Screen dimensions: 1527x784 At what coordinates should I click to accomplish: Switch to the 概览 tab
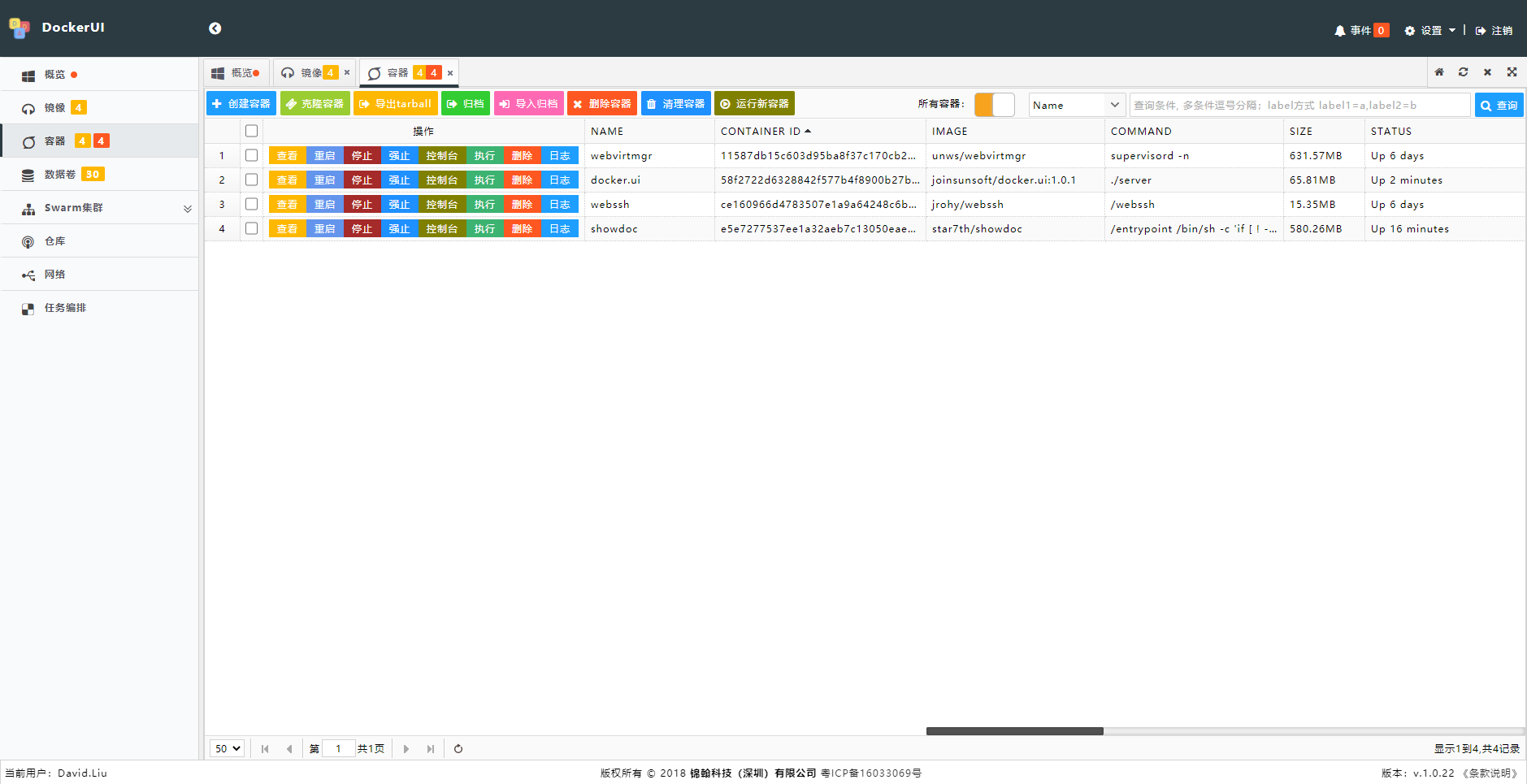[236, 73]
